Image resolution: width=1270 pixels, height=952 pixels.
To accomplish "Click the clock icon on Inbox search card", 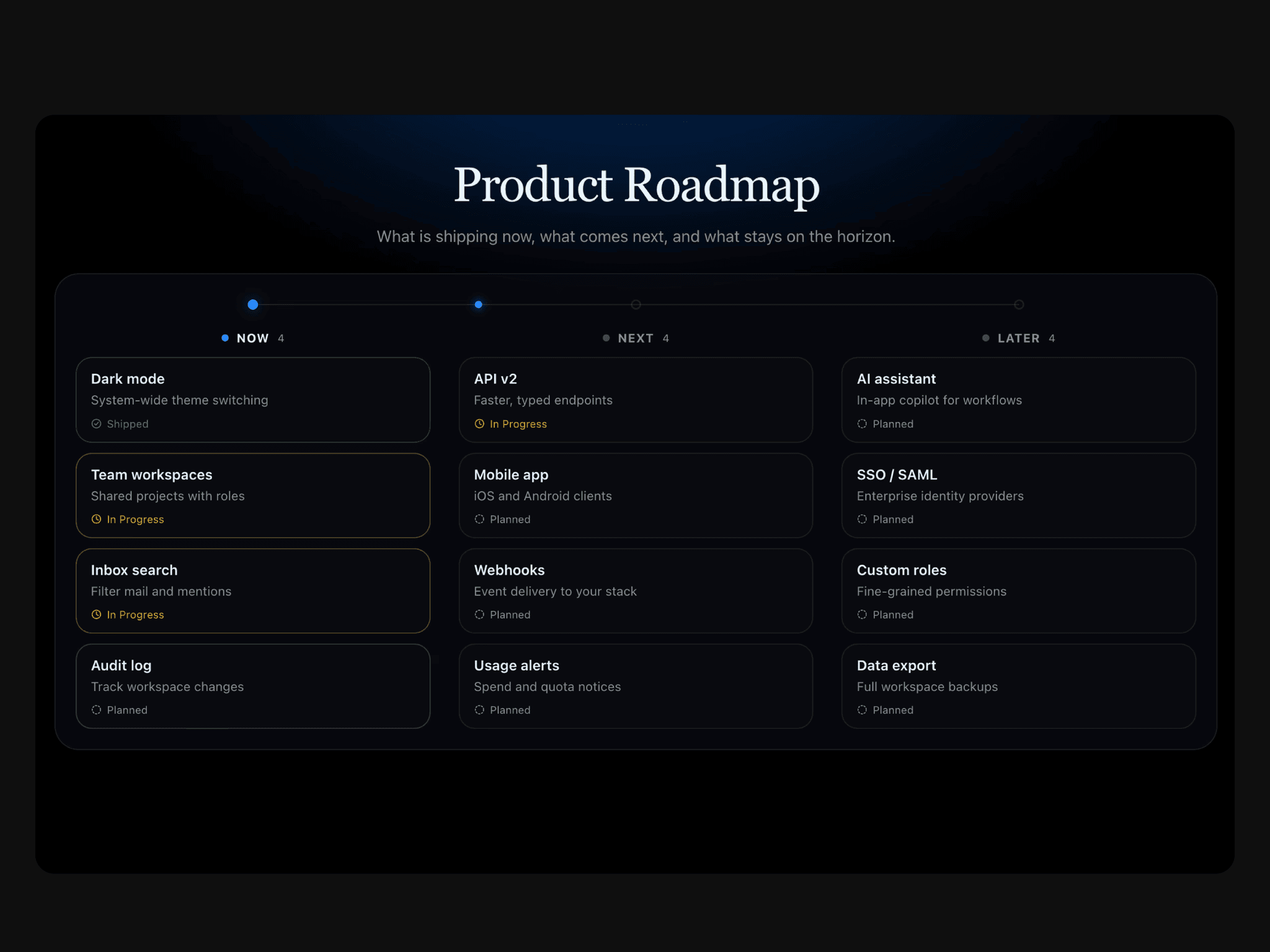I will tap(96, 615).
